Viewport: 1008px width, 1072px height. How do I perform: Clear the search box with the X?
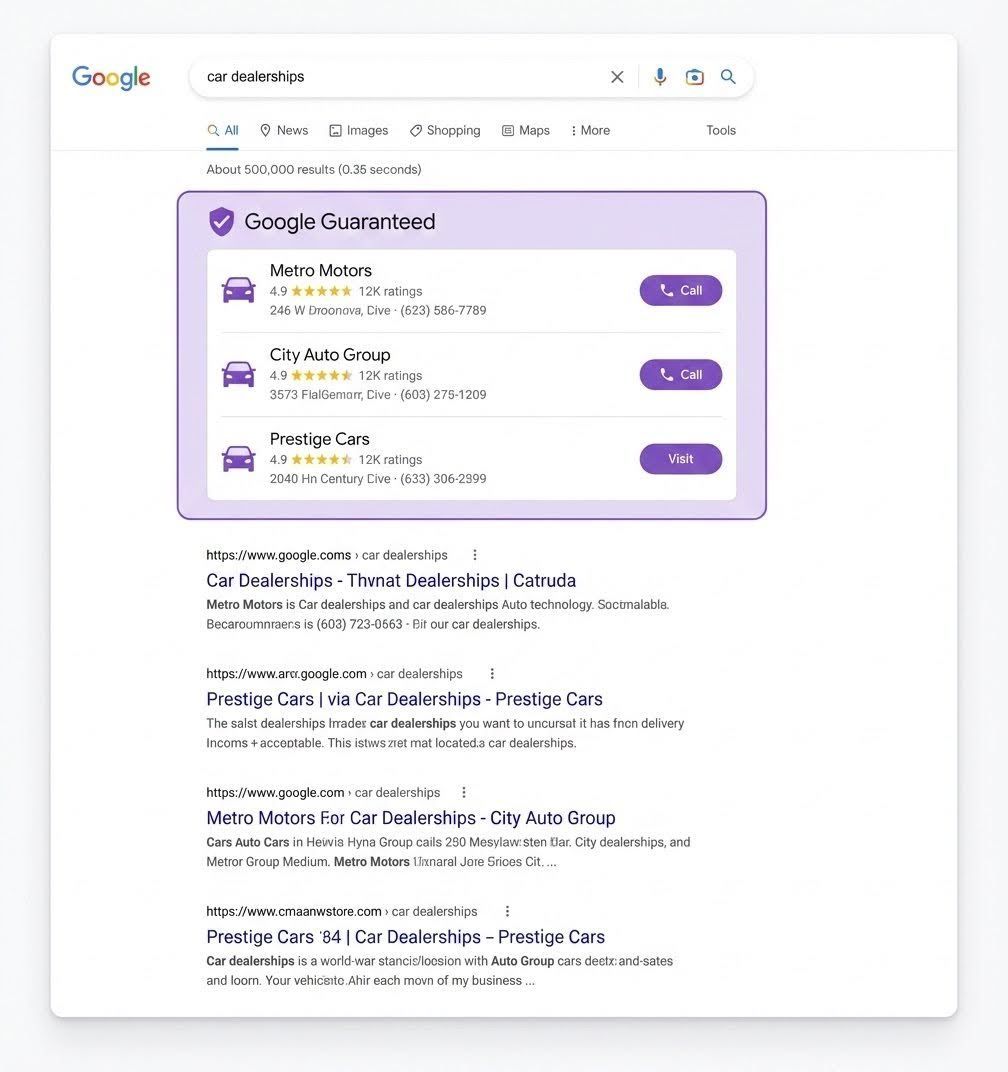[617, 77]
